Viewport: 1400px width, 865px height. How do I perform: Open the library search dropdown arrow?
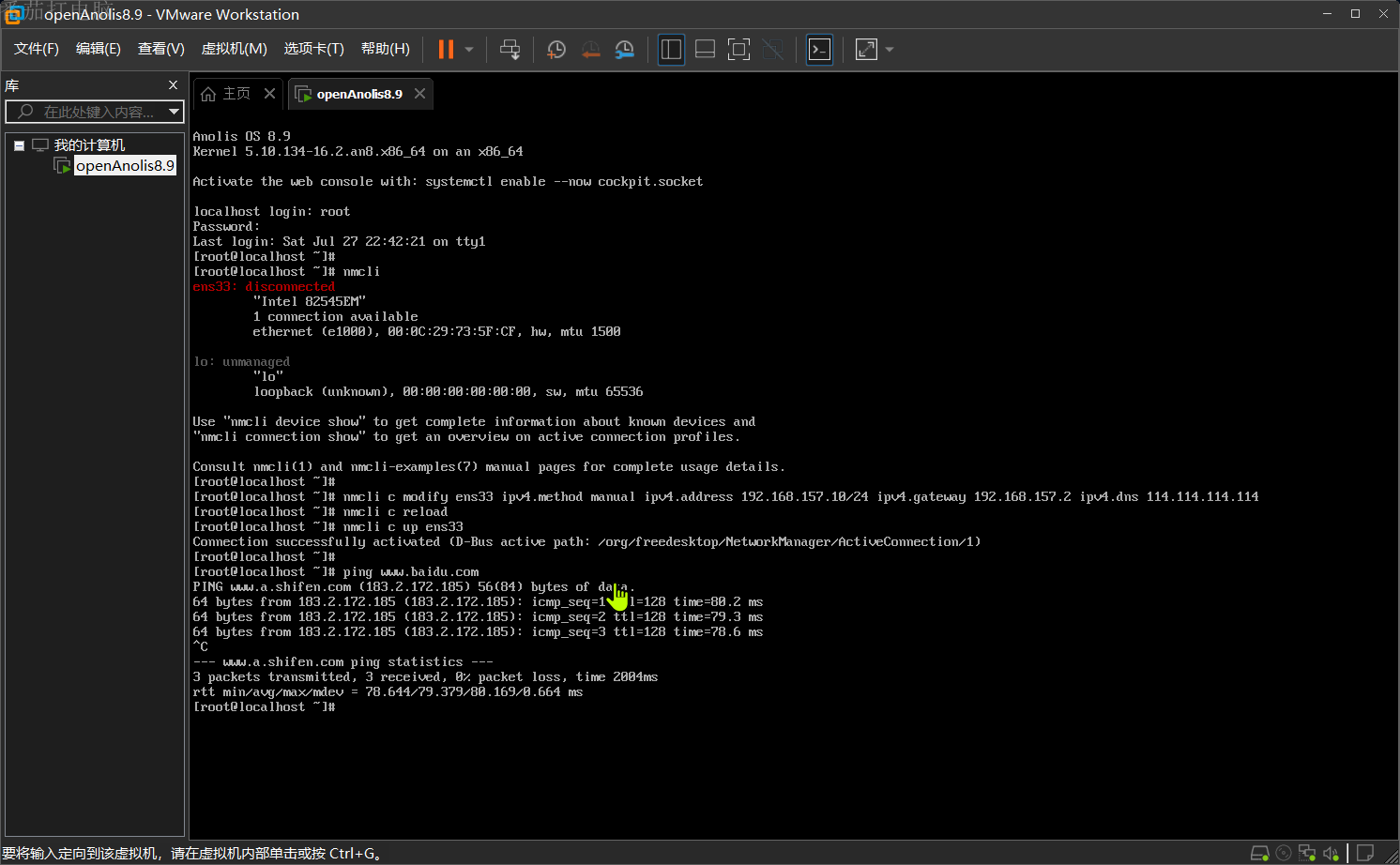174,112
